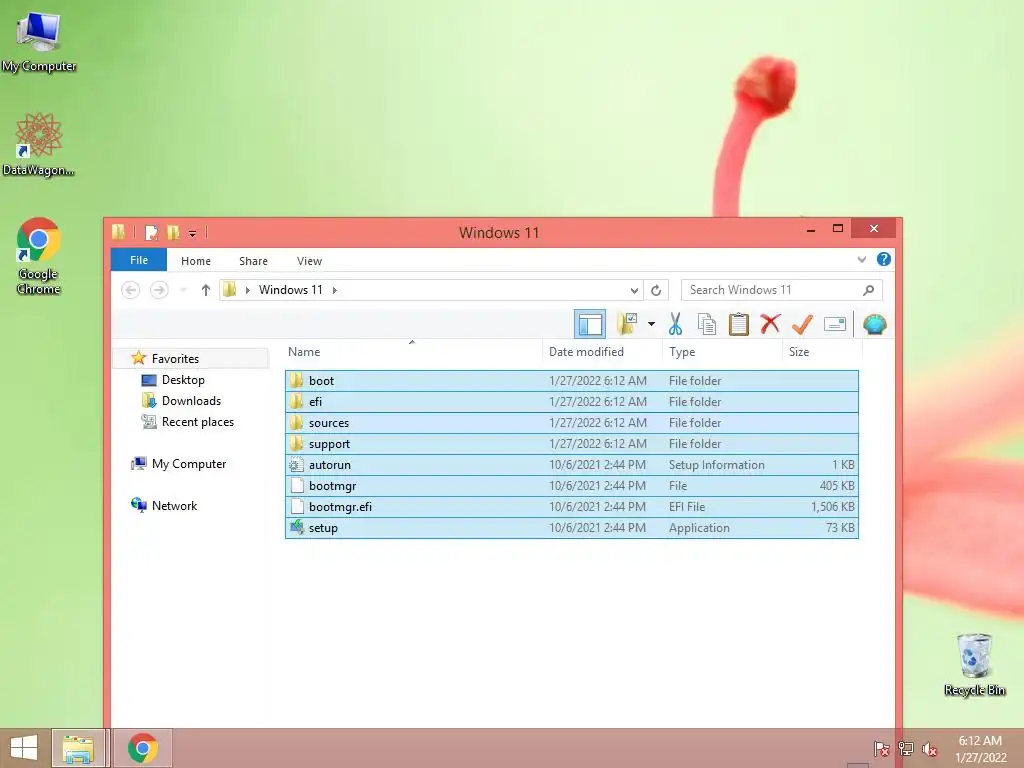Click the envelope-style rename icon in the toolbar
1024x768 pixels.
click(835, 324)
